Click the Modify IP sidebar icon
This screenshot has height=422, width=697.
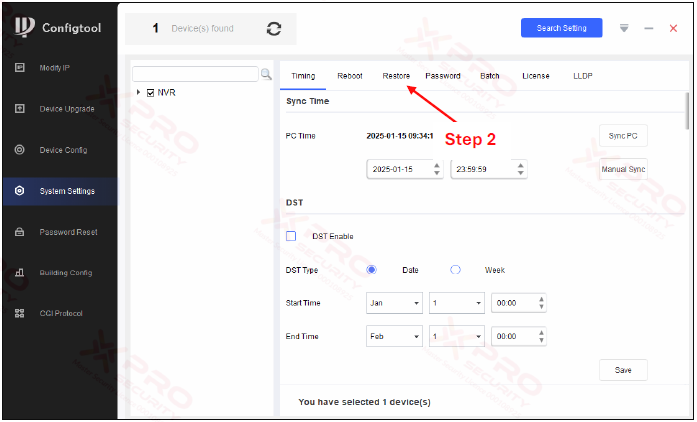tap(20, 68)
